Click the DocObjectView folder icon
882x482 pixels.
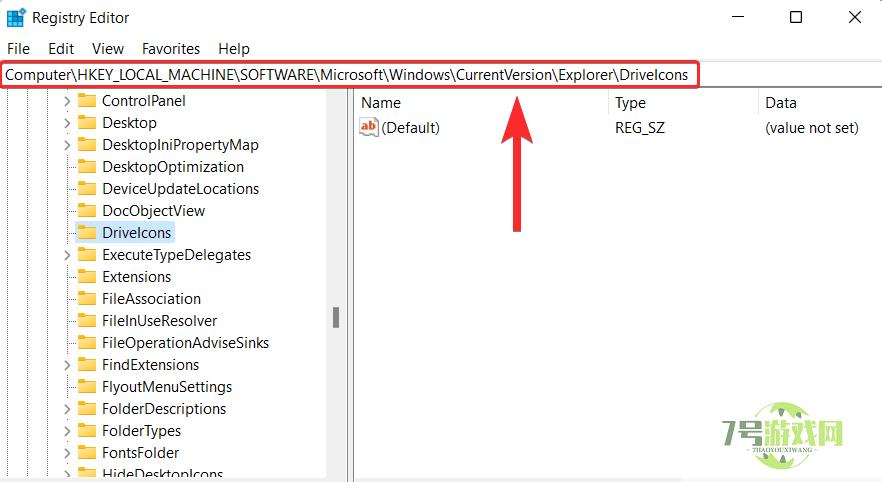pos(87,210)
